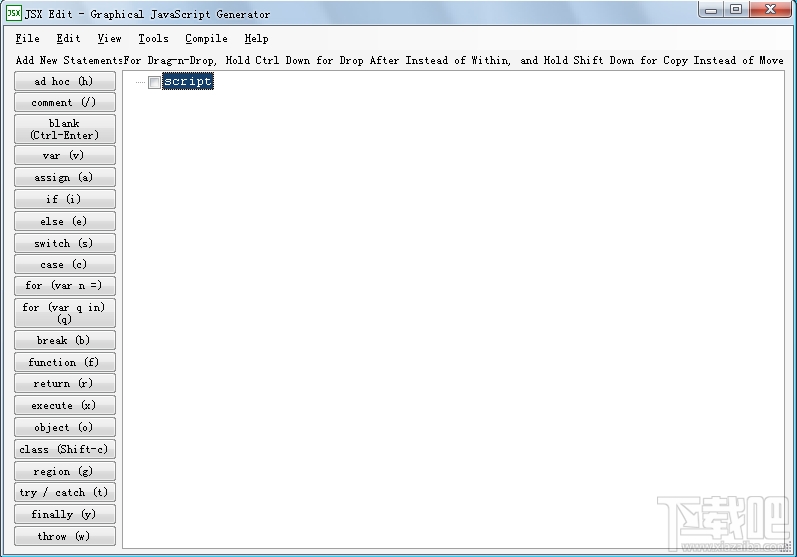797x557 pixels.
Task: Insert a throw (w) statement
Action: click(65, 536)
